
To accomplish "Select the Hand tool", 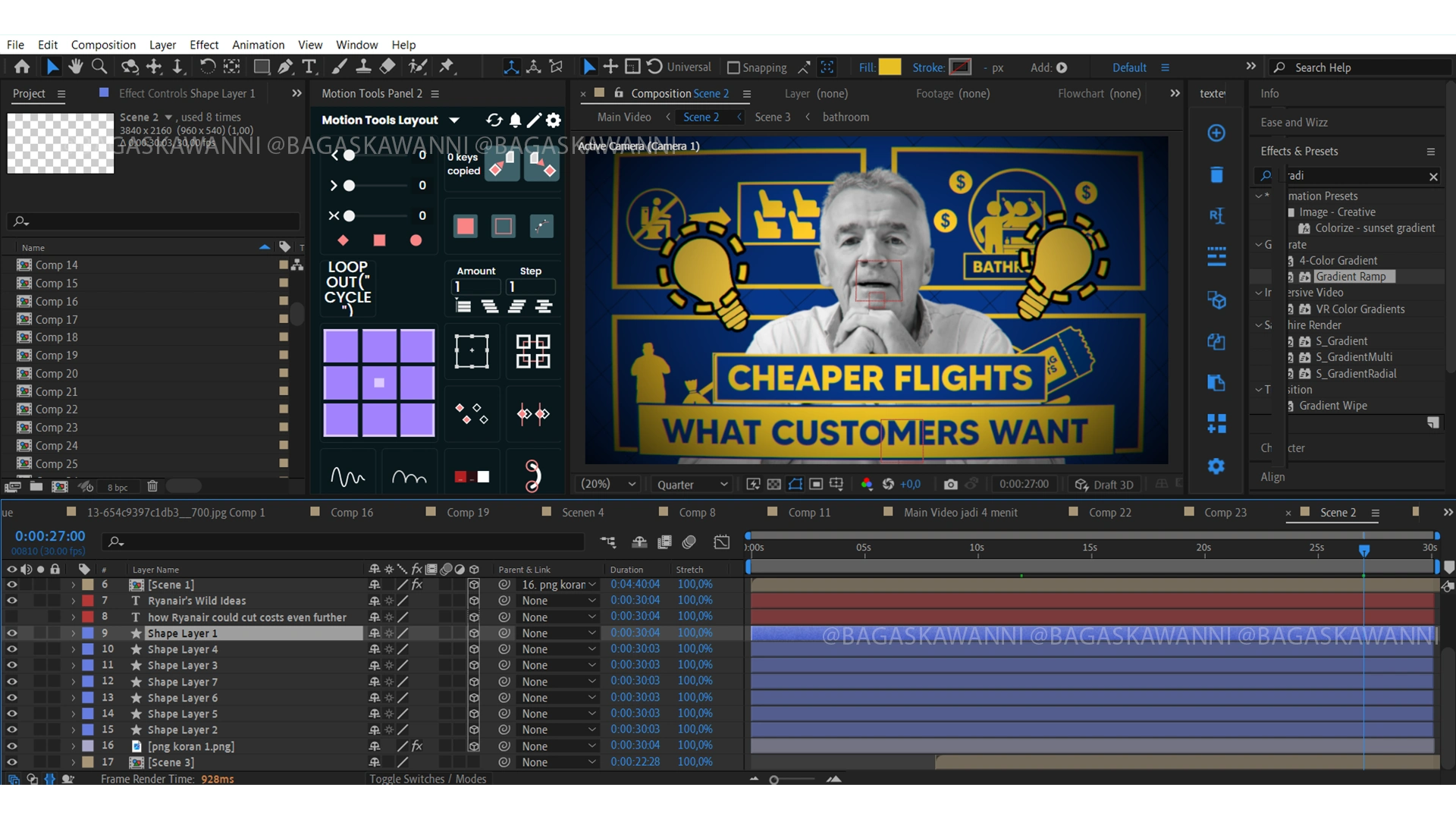I will [75, 67].
